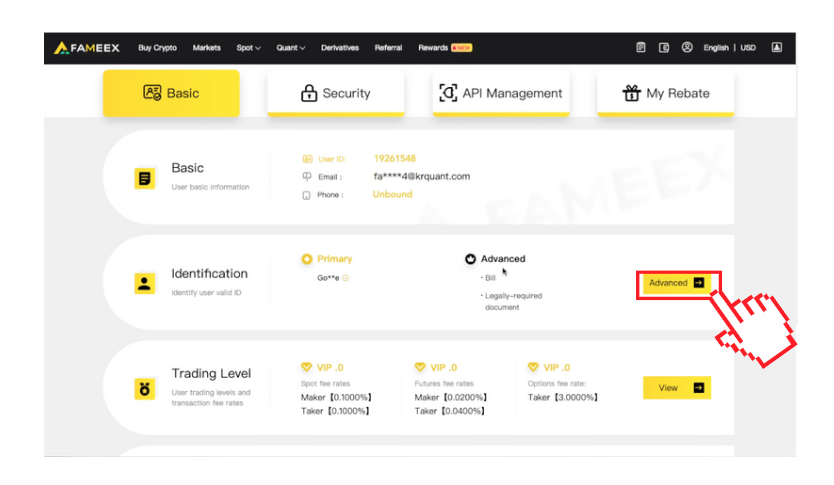The width and height of the screenshot is (834, 485).
Task: Click the Email row icon
Action: click(x=307, y=177)
